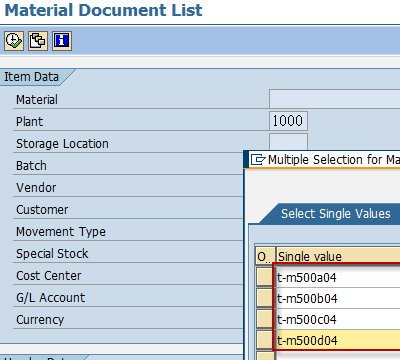The width and height of the screenshot is (400, 360).
Task: Click the Multiple Selection dialog title icon
Action: pyautogui.click(x=258, y=160)
